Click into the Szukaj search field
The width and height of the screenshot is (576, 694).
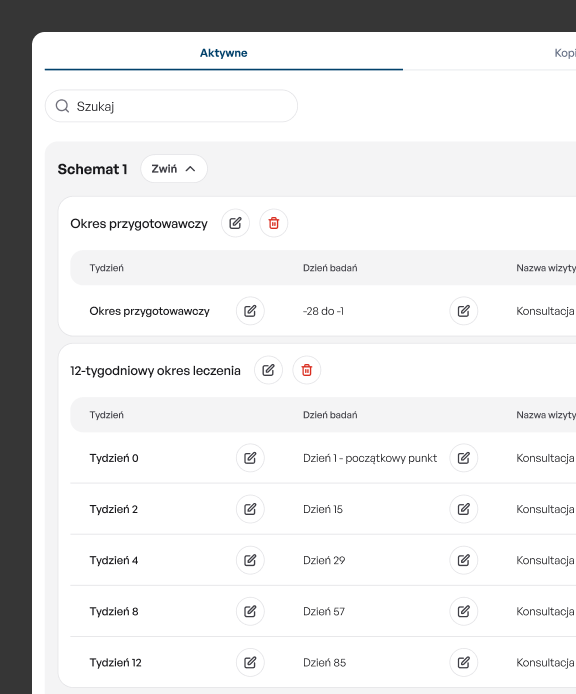coord(171,106)
